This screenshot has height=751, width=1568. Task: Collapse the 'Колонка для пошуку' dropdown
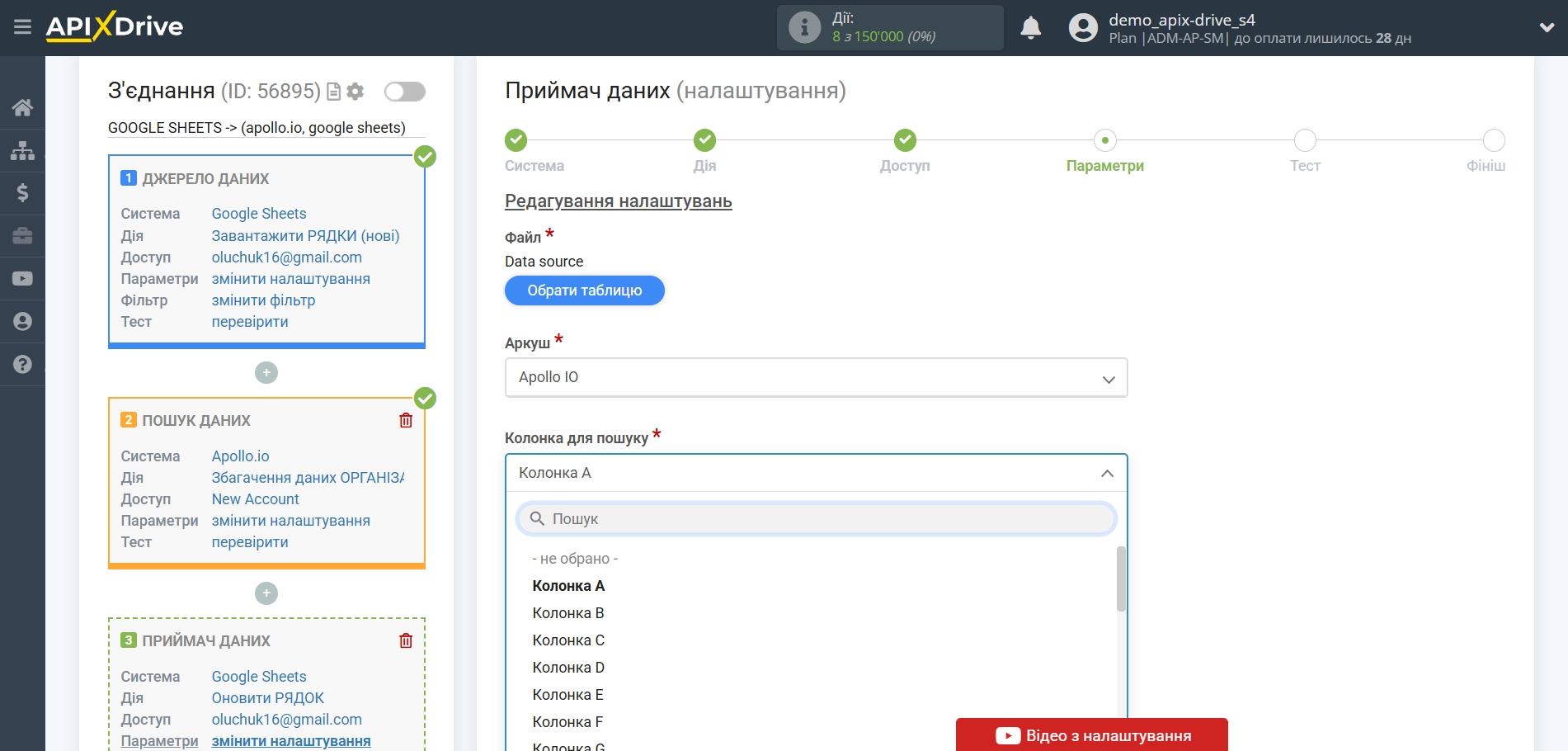(x=1106, y=473)
